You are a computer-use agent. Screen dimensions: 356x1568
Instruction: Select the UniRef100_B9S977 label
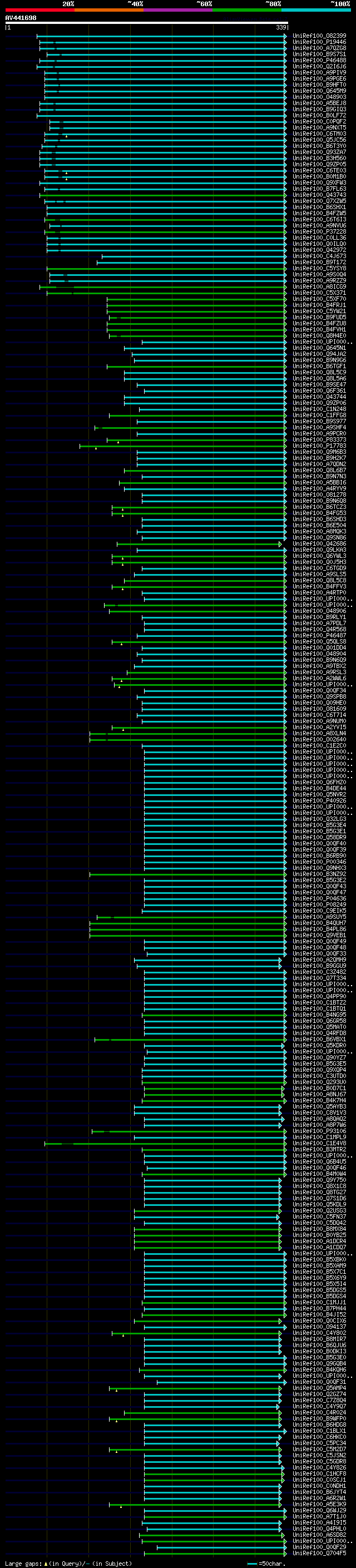click(319, 421)
